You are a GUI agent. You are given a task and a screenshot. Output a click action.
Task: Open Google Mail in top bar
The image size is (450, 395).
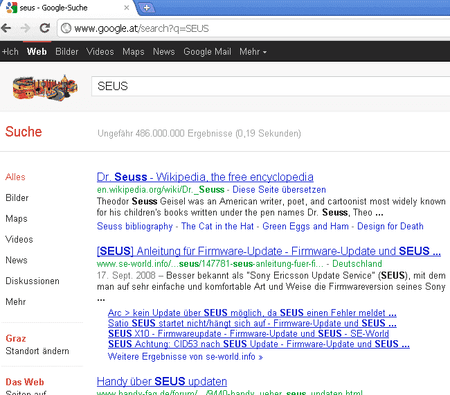pos(207,52)
